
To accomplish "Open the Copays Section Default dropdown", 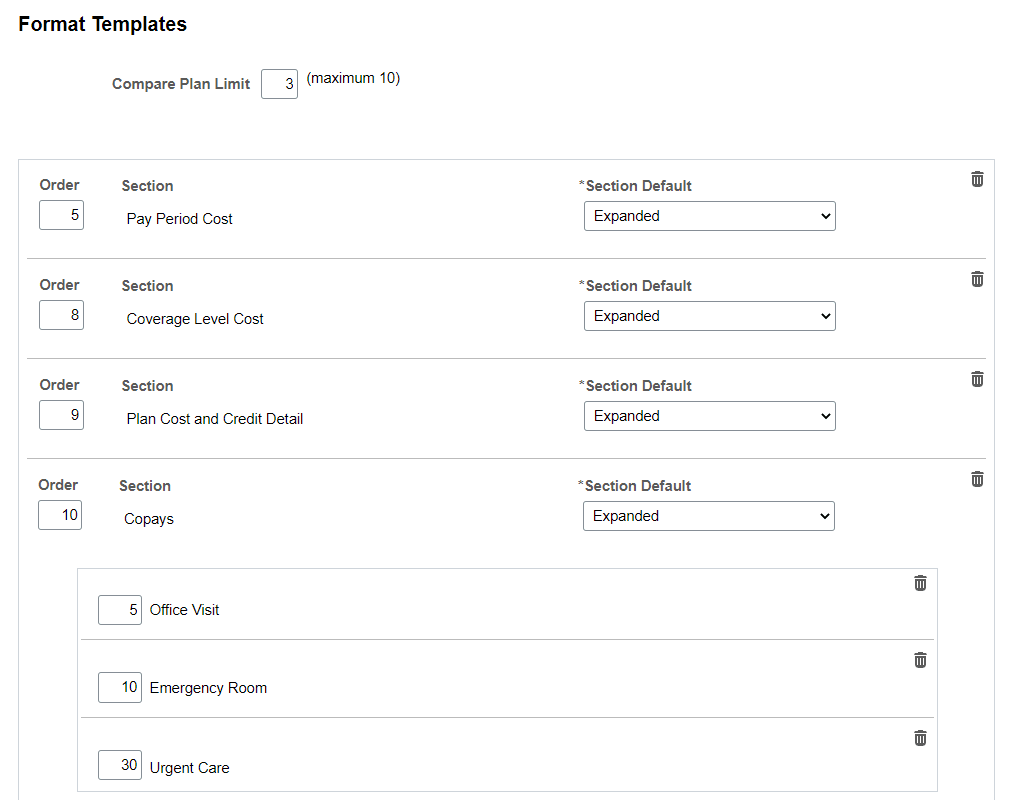I will [709, 516].
